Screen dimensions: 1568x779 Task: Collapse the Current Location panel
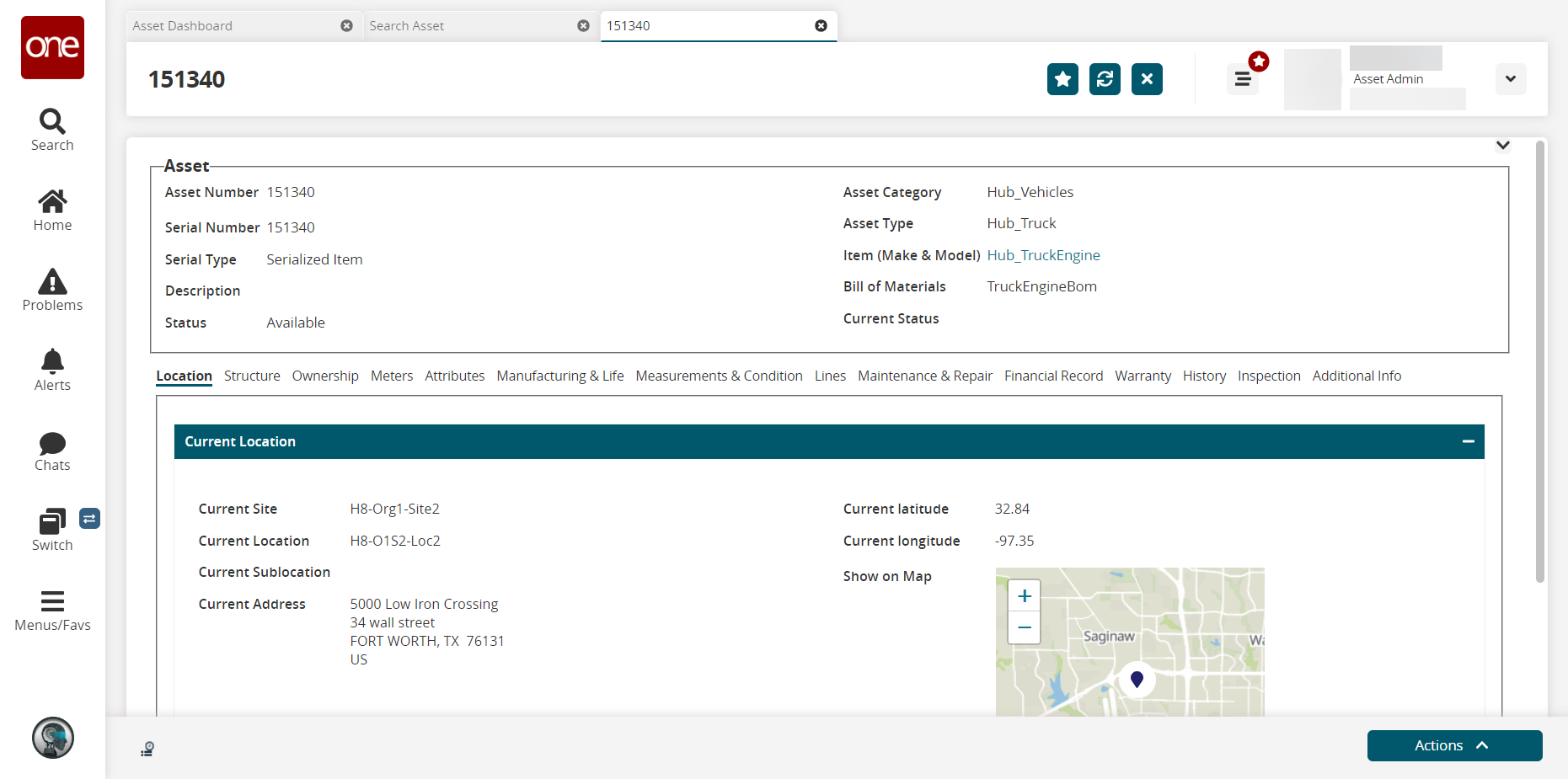click(x=1468, y=441)
